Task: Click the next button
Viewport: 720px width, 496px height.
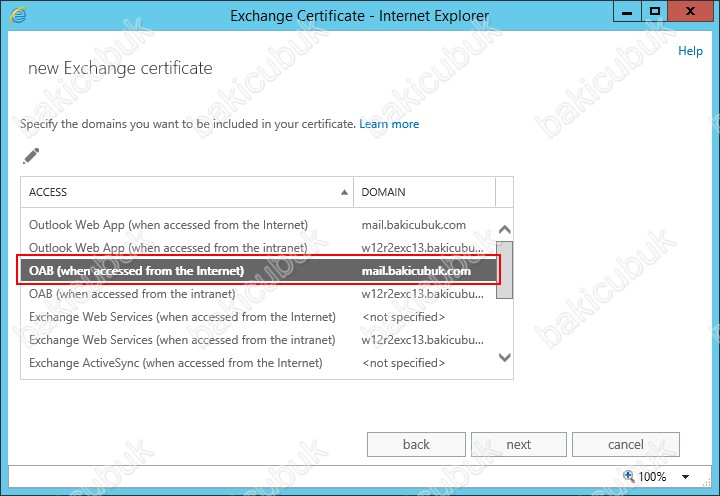Action: click(519, 444)
